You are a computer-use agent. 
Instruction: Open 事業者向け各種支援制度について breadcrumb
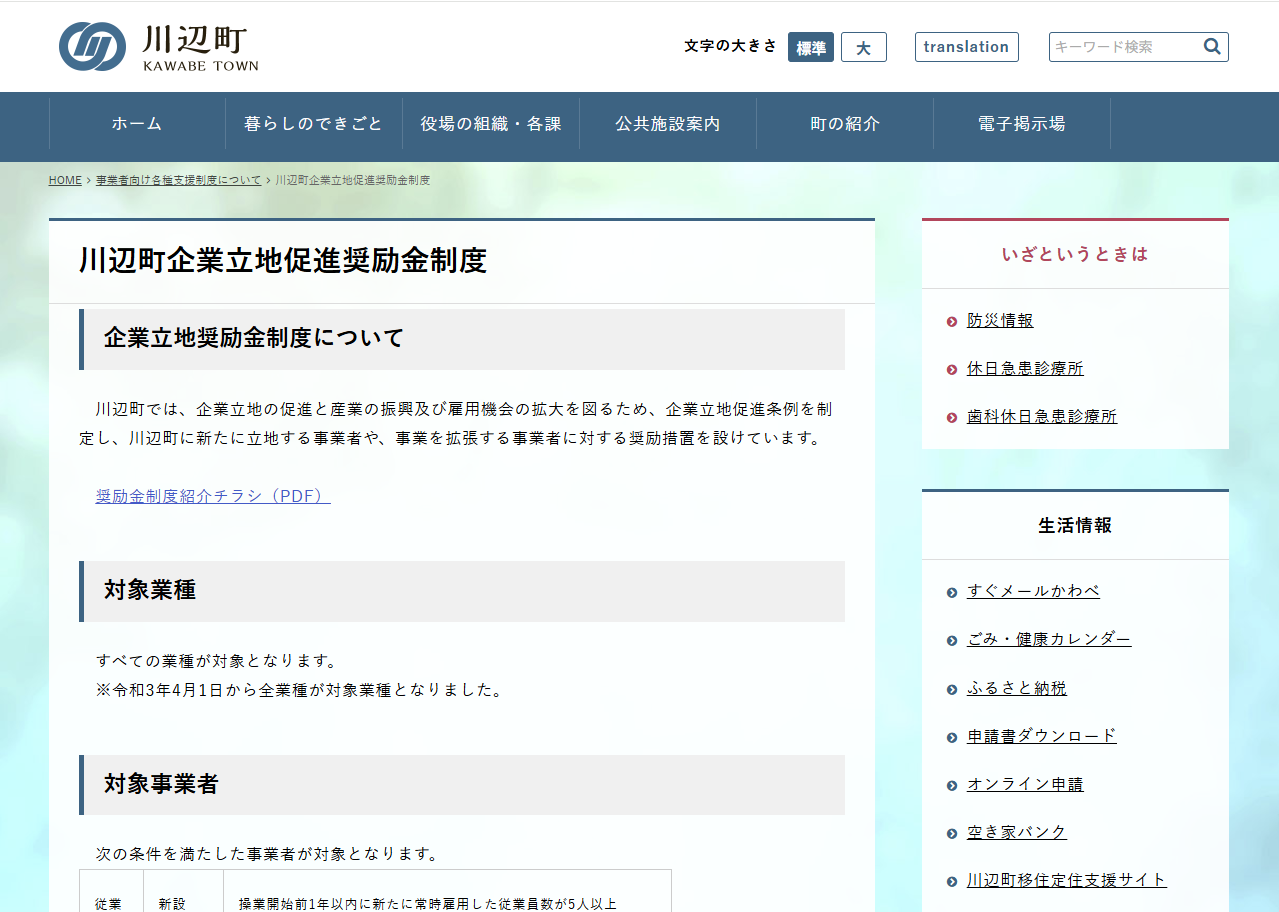click(x=178, y=180)
